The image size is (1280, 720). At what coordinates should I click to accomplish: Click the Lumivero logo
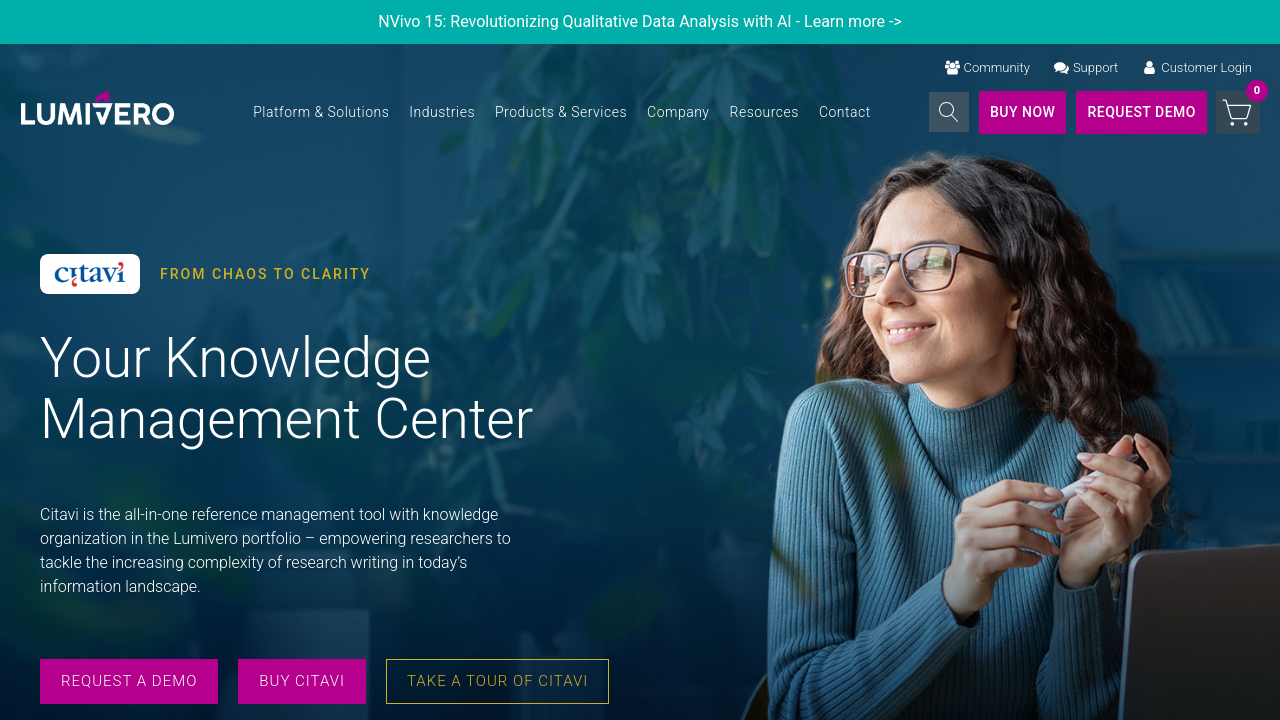[97, 109]
